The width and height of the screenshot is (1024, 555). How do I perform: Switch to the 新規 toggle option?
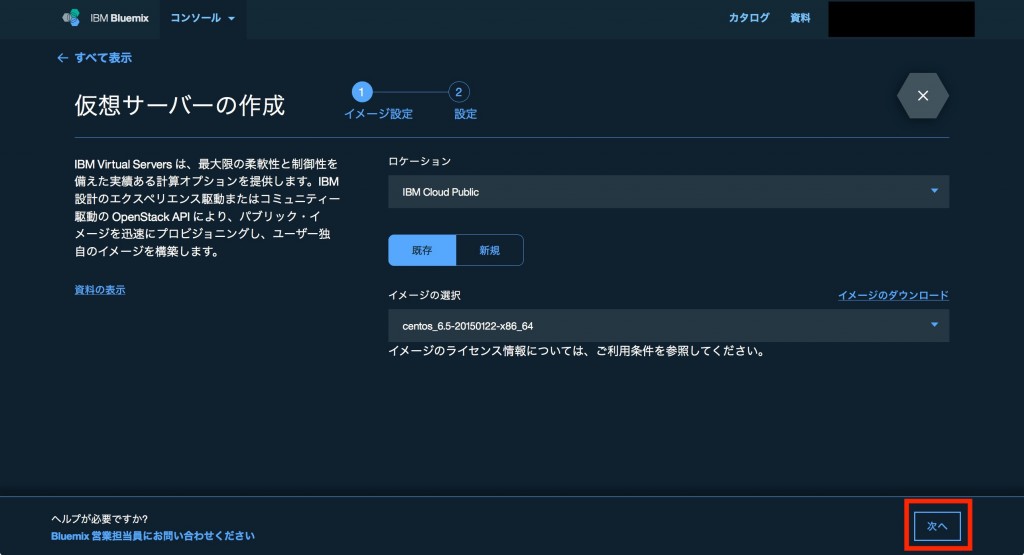point(489,250)
